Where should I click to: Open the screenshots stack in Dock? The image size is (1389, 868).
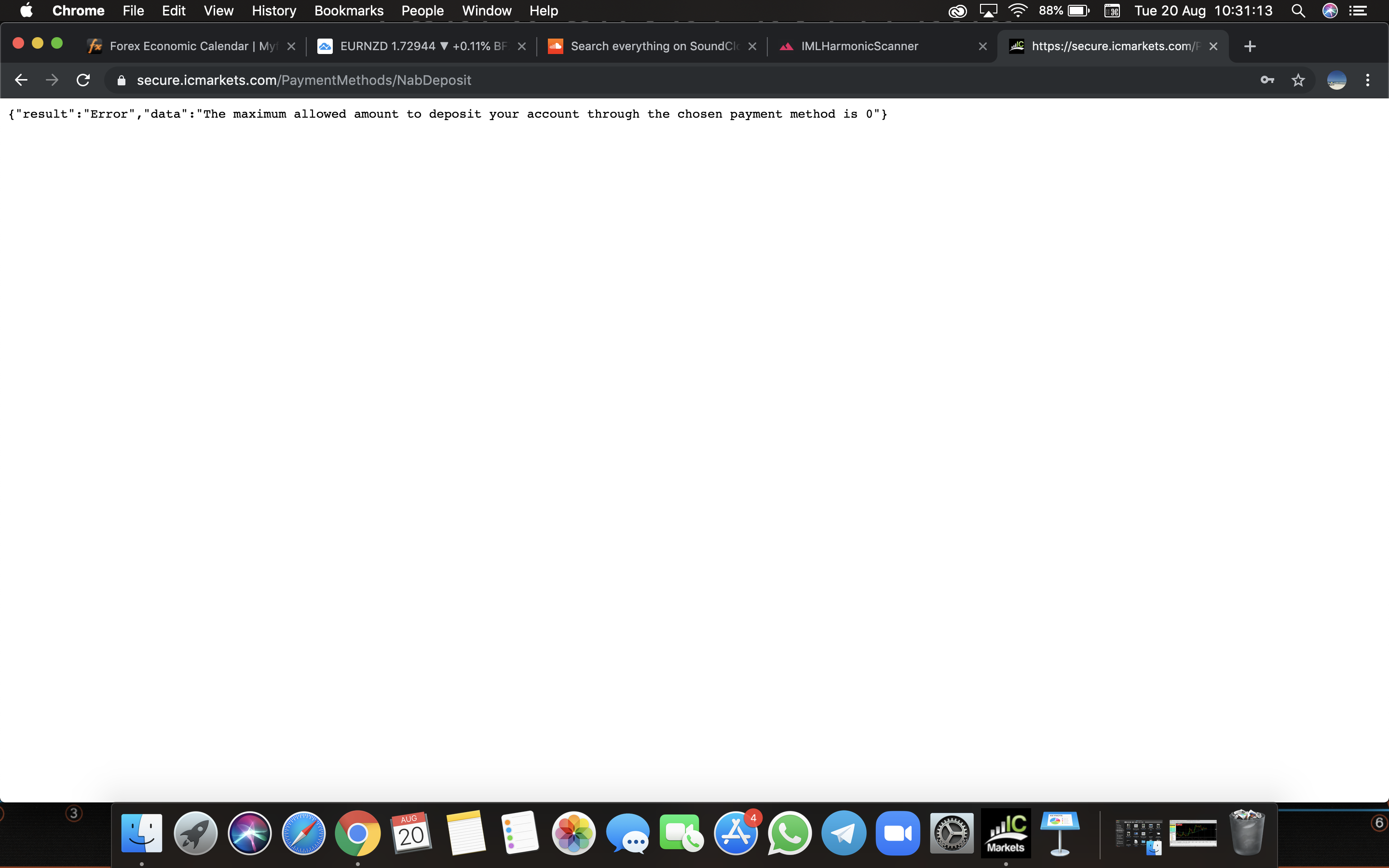click(x=1139, y=835)
